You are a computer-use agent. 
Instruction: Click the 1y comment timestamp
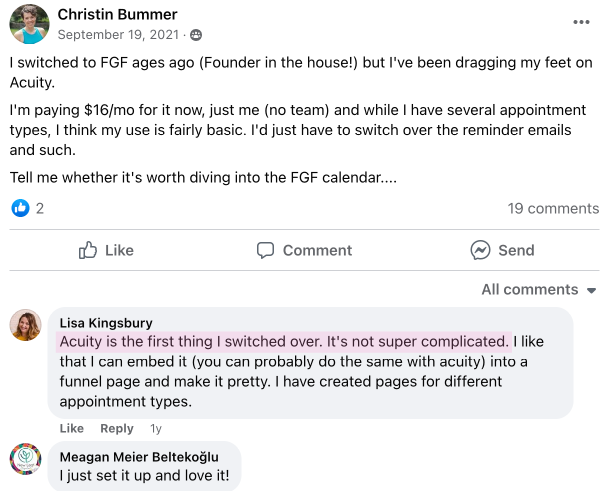click(155, 428)
